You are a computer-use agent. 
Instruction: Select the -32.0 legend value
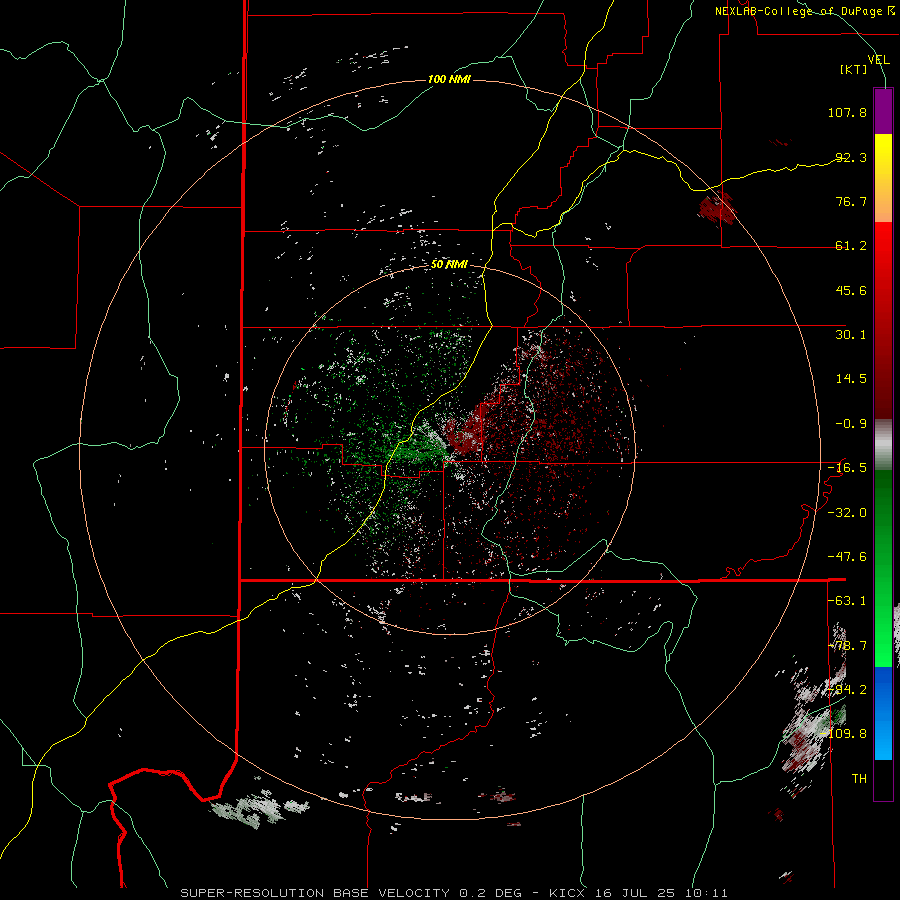(847, 512)
